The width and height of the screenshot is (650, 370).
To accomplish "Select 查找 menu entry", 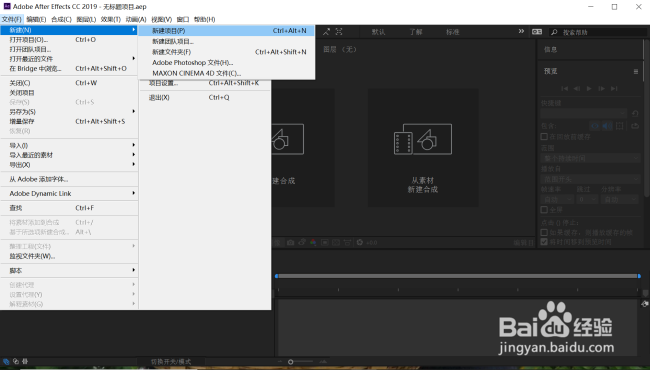I will tap(69, 208).
